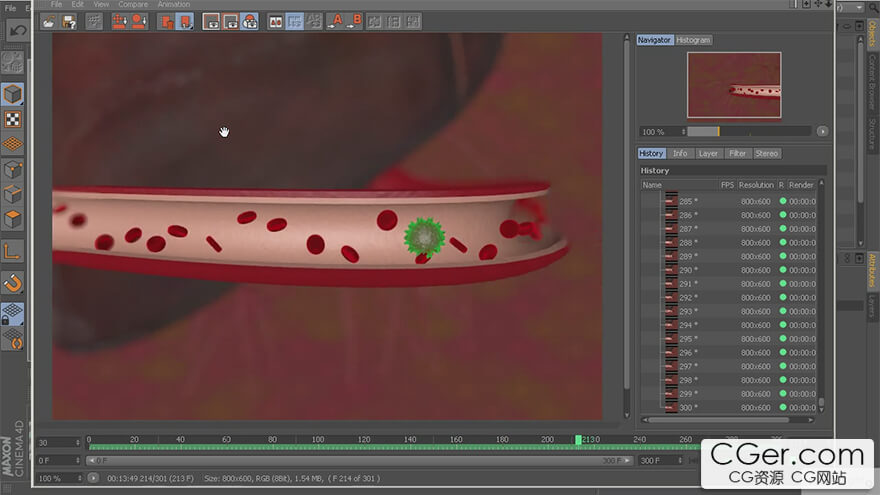Switch to the Filter tab
This screenshot has height=495, width=880.
737,153
